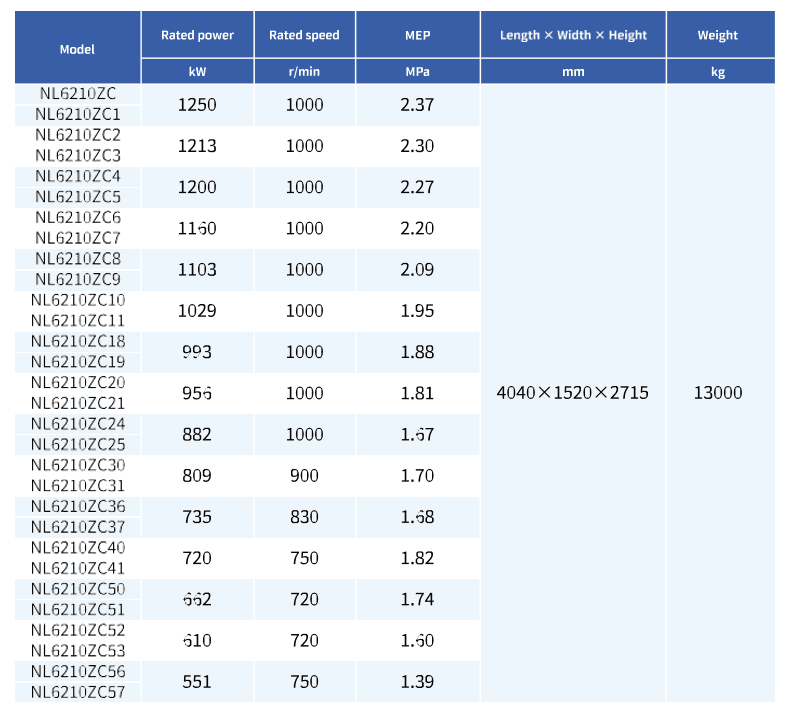Click the Rated power header
This screenshot has width=806, height=726.
click(x=197, y=35)
